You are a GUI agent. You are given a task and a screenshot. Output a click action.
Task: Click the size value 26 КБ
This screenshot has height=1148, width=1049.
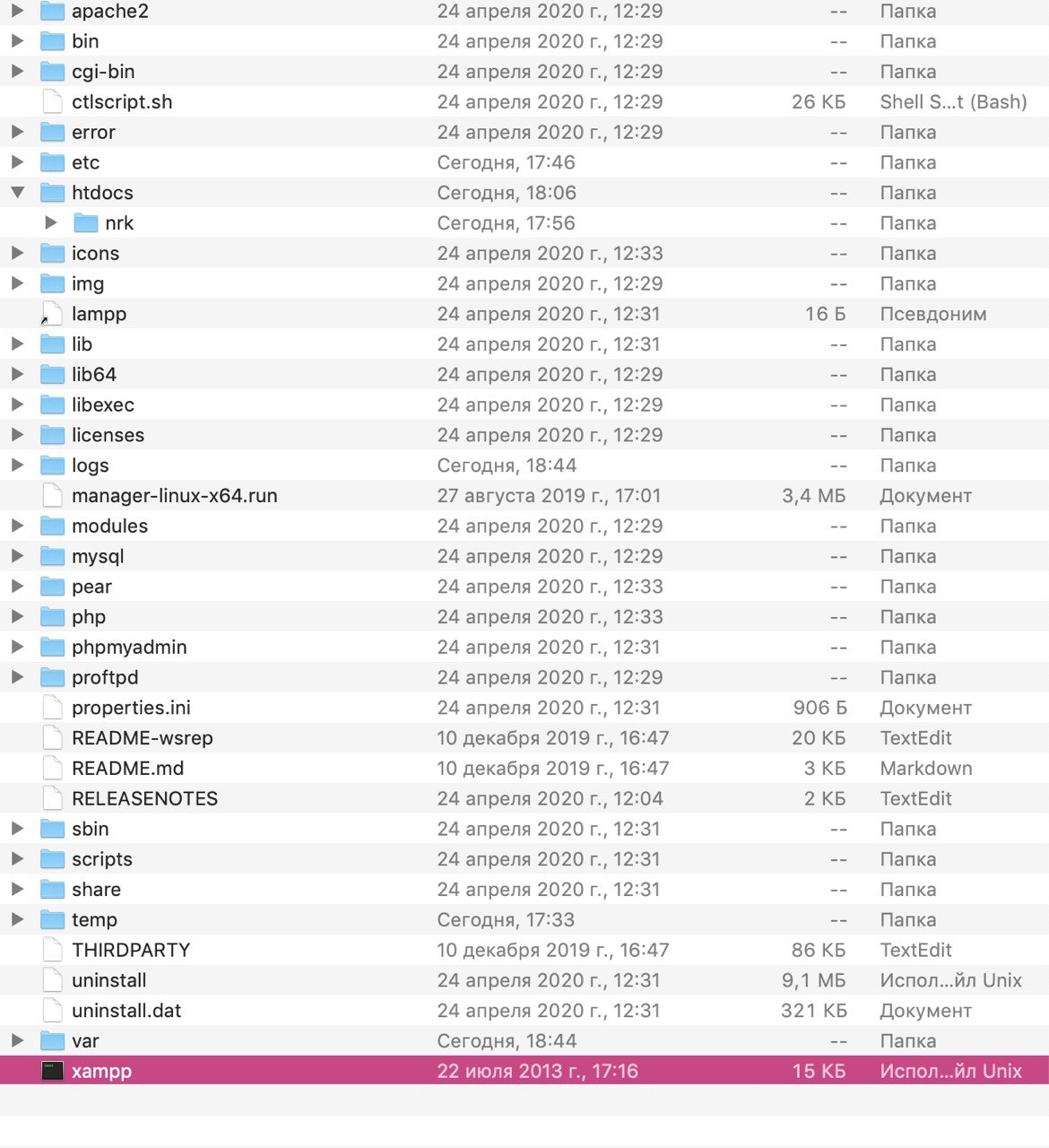pyautogui.click(x=819, y=101)
